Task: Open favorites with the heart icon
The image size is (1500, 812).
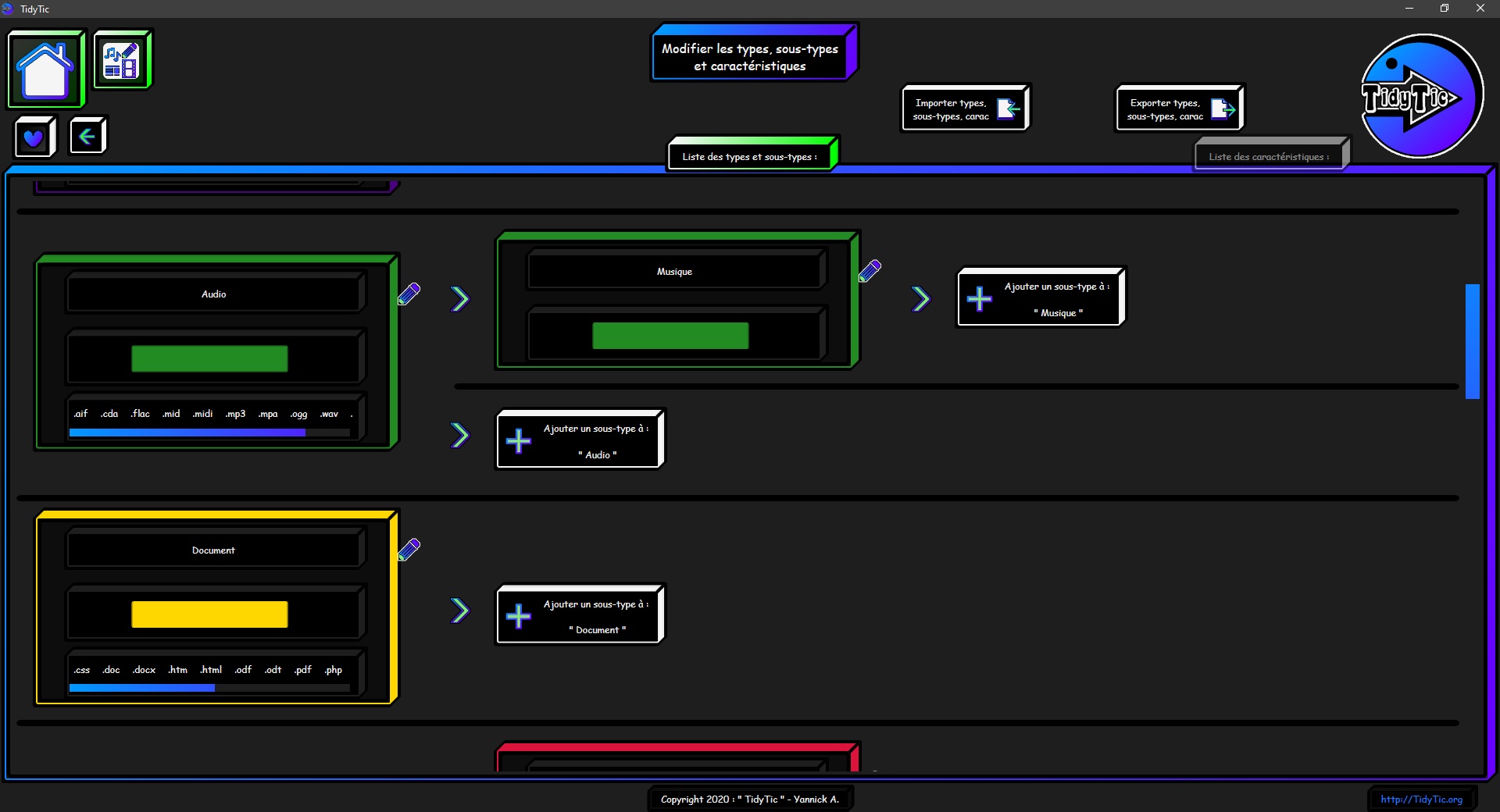Action: pyautogui.click(x=34, y=137)
